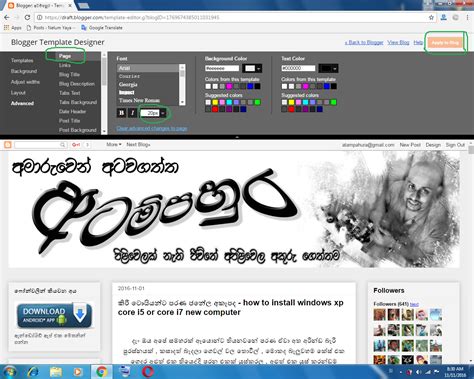
Task: Open the Help link
Action: [418, 42]
